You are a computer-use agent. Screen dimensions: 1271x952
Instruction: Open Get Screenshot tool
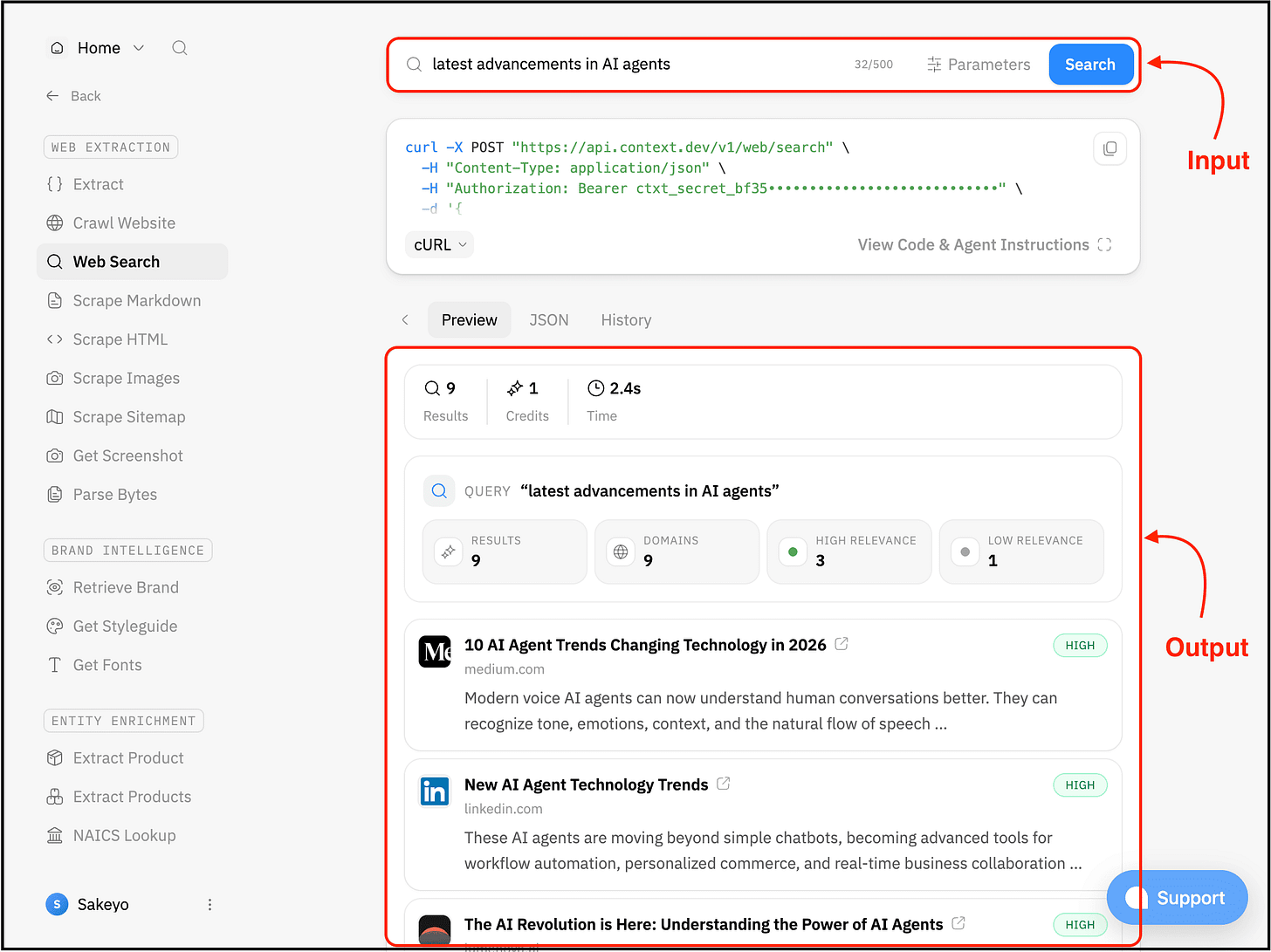point(132,455)
